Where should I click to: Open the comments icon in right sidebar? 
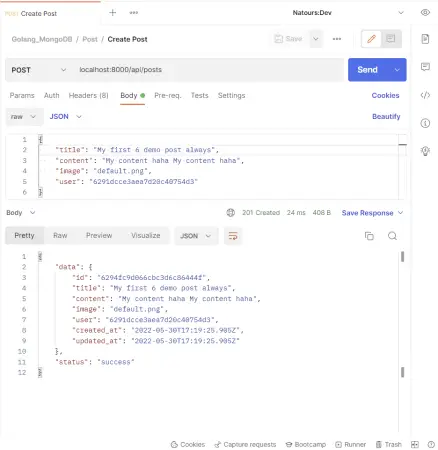[x=425, y=67]
